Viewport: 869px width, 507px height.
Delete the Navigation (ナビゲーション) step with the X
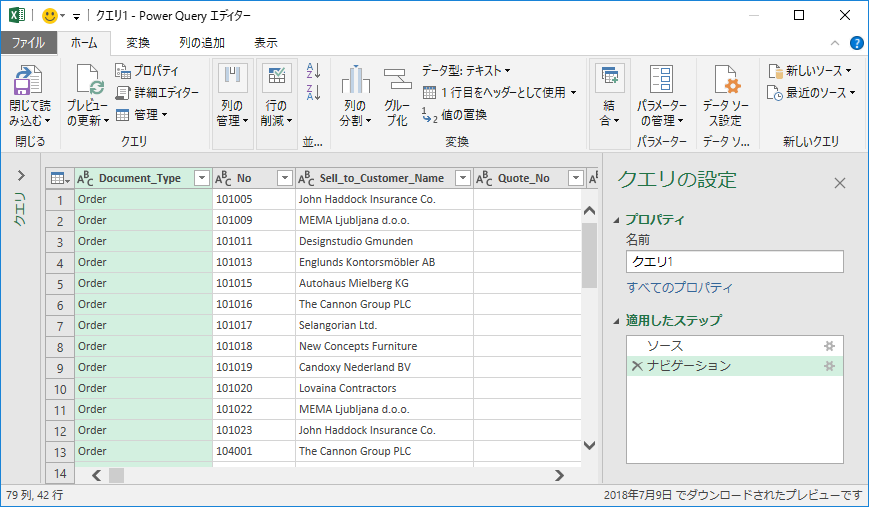[637, 366]
